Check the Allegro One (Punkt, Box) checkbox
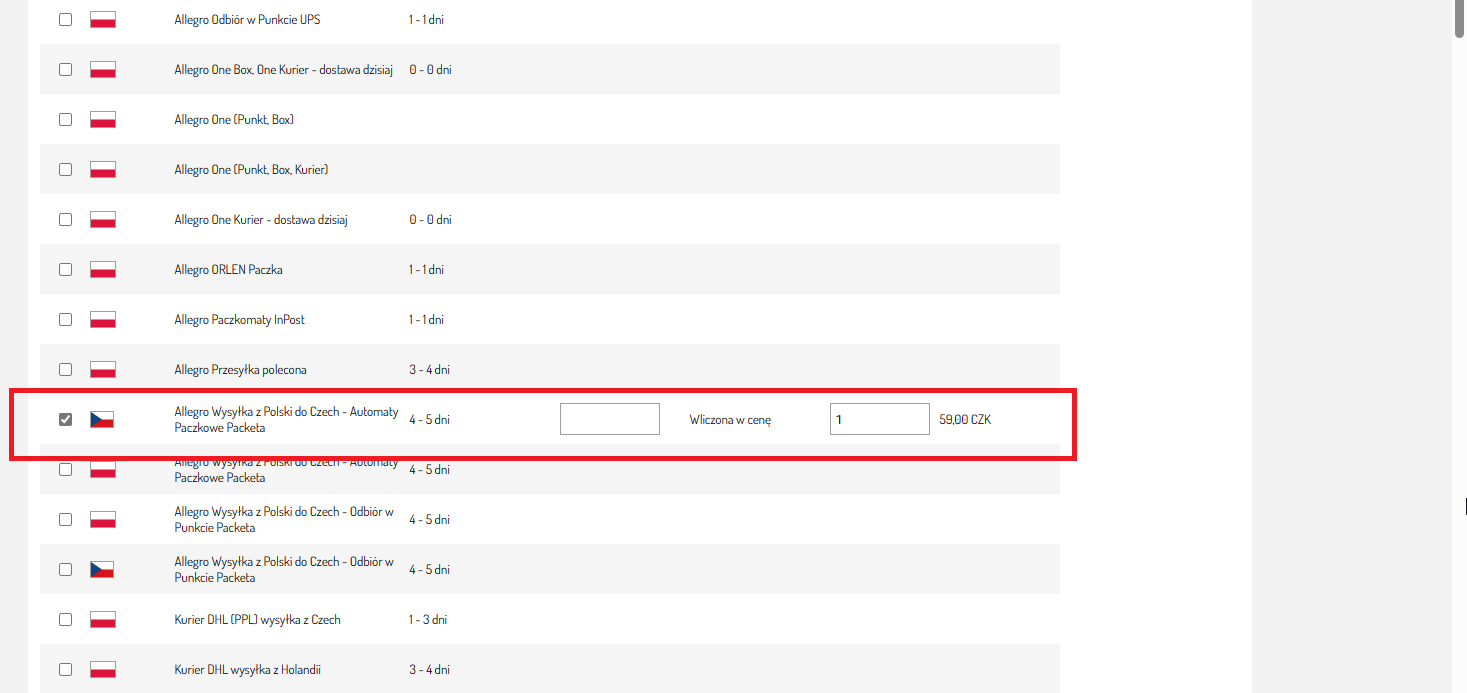1467x693 pixels. pyautogui.click(x=65, y=119)
